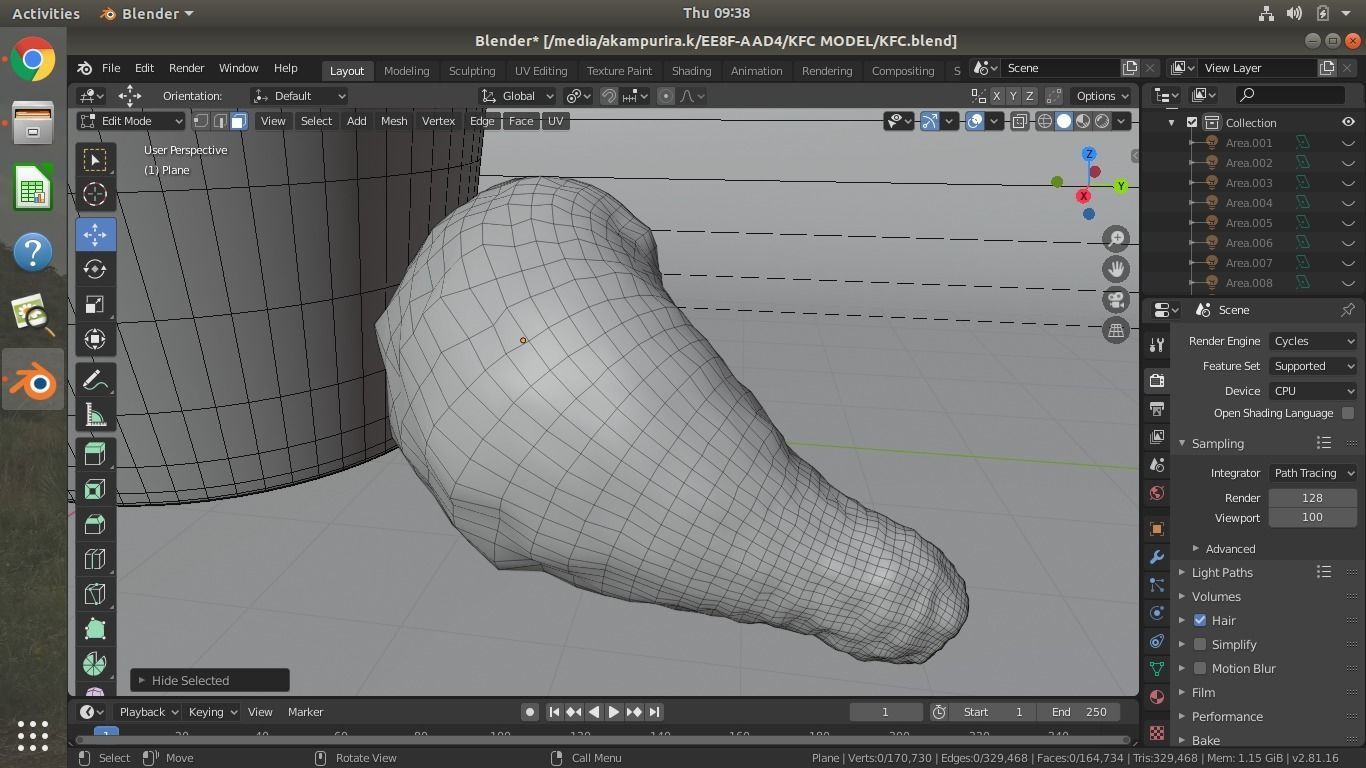Open the Material properties tab
The width and height of the screenshot is (1366, 768).
pos(1157,697)
